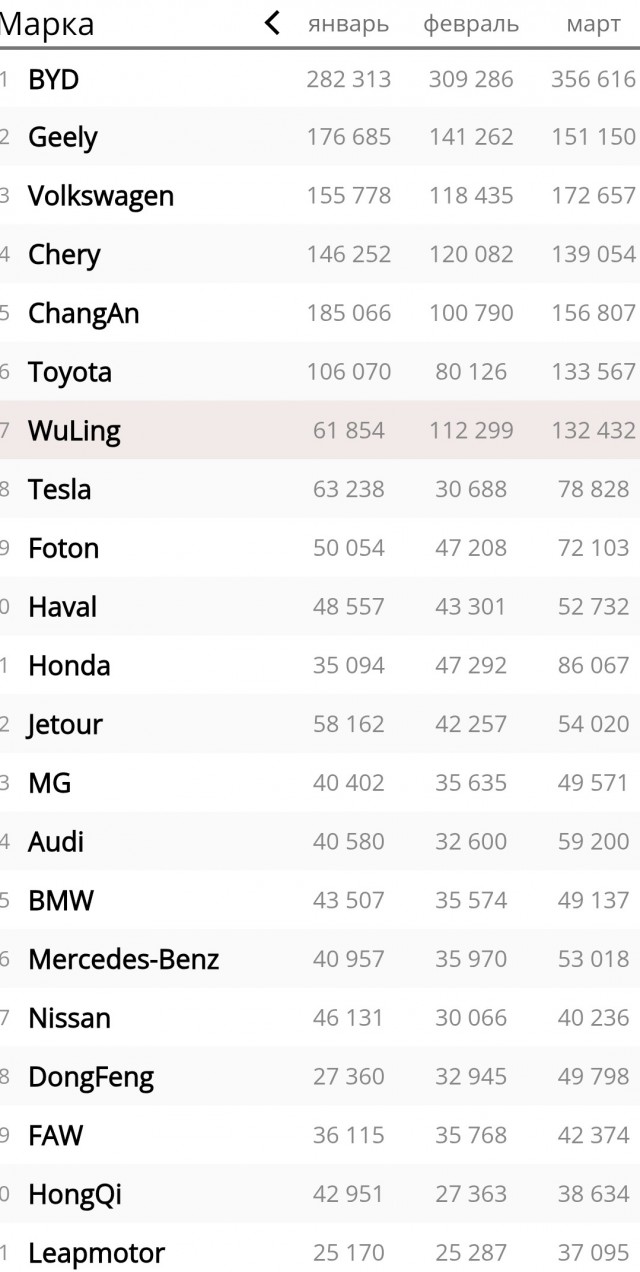
Task: Select the Toyota brand row
Action: [x=70, y=373]
